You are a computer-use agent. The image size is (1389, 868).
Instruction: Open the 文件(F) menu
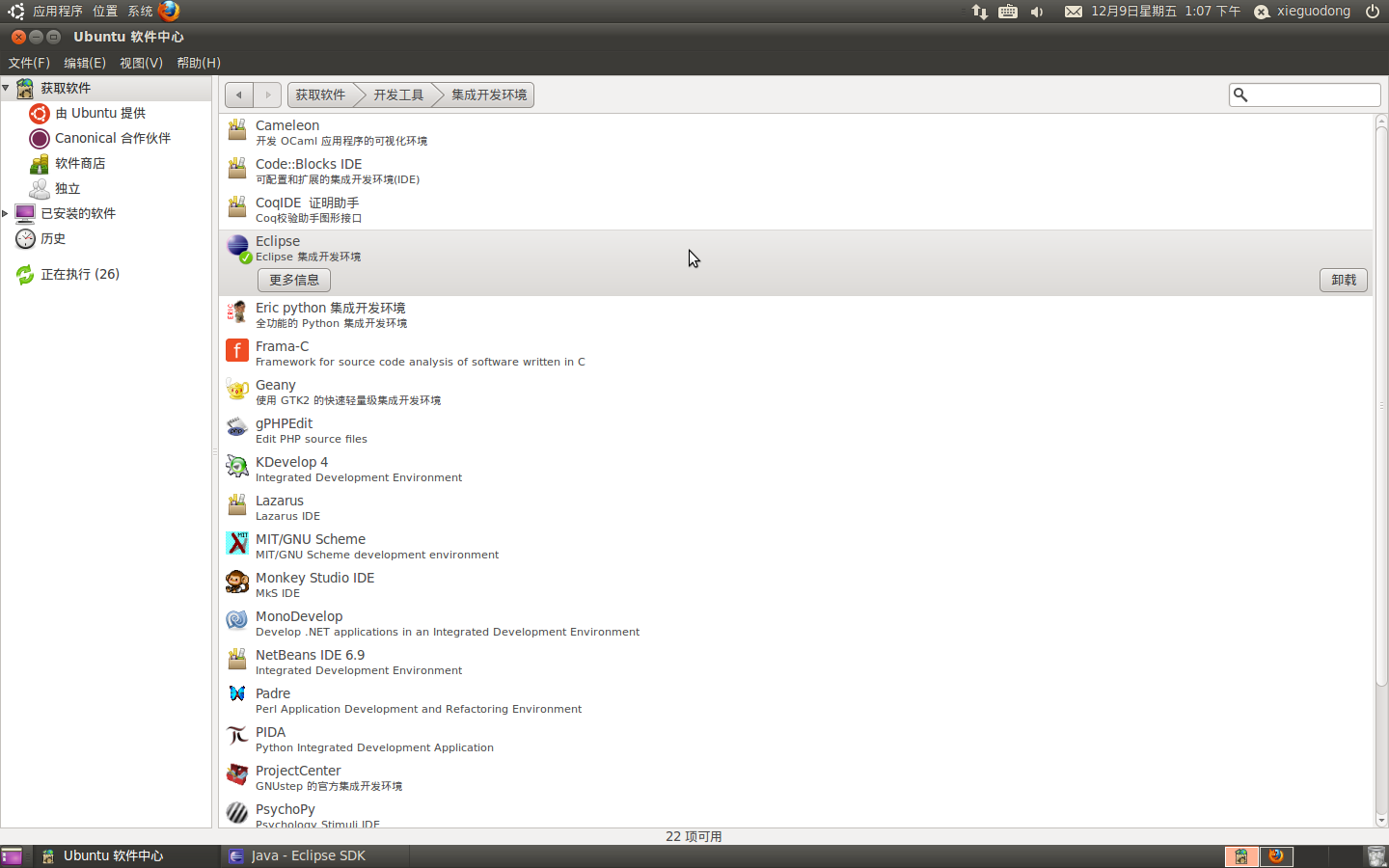[x=29, y=63]
